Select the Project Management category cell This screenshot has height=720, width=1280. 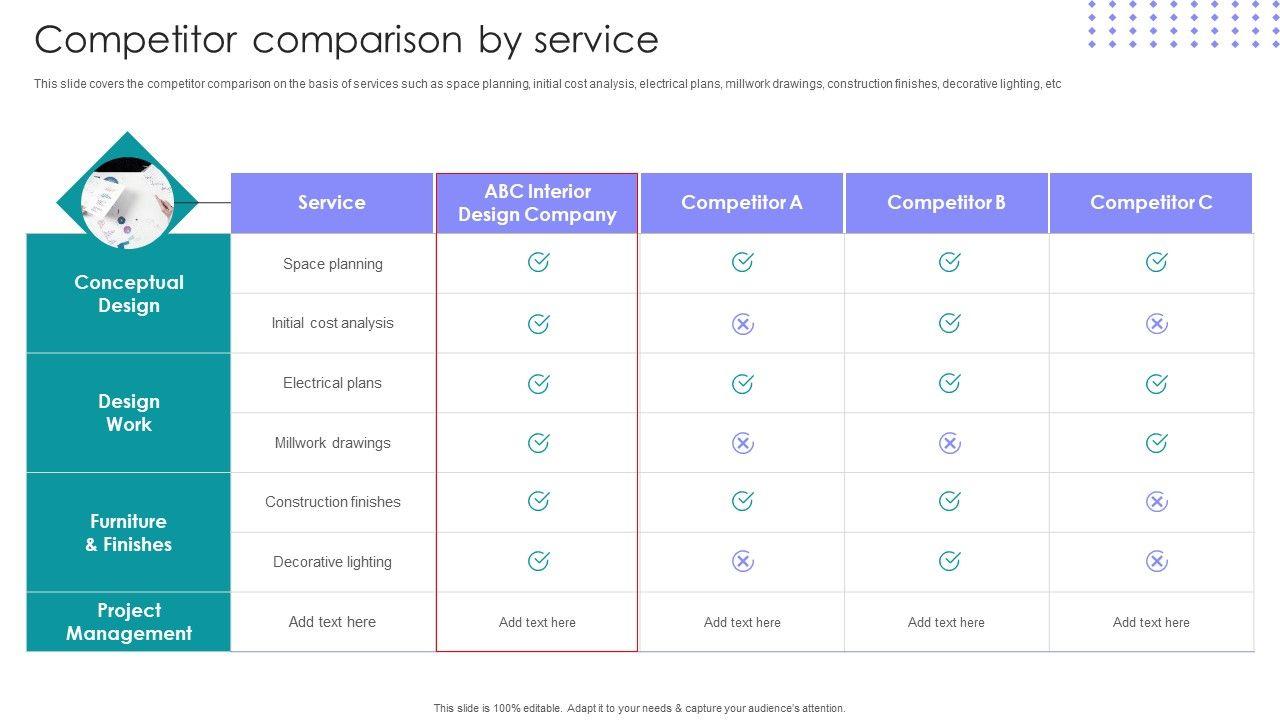click(129, 622)
